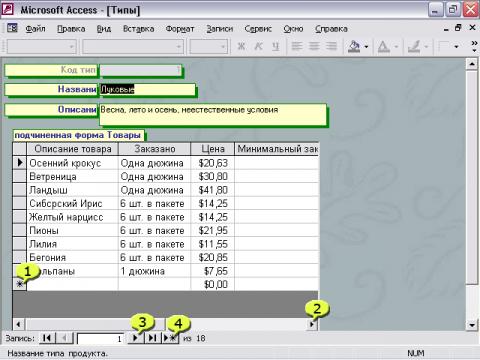Click main form scroll up arrow
The image size is (480, 360).
[472, 63]
